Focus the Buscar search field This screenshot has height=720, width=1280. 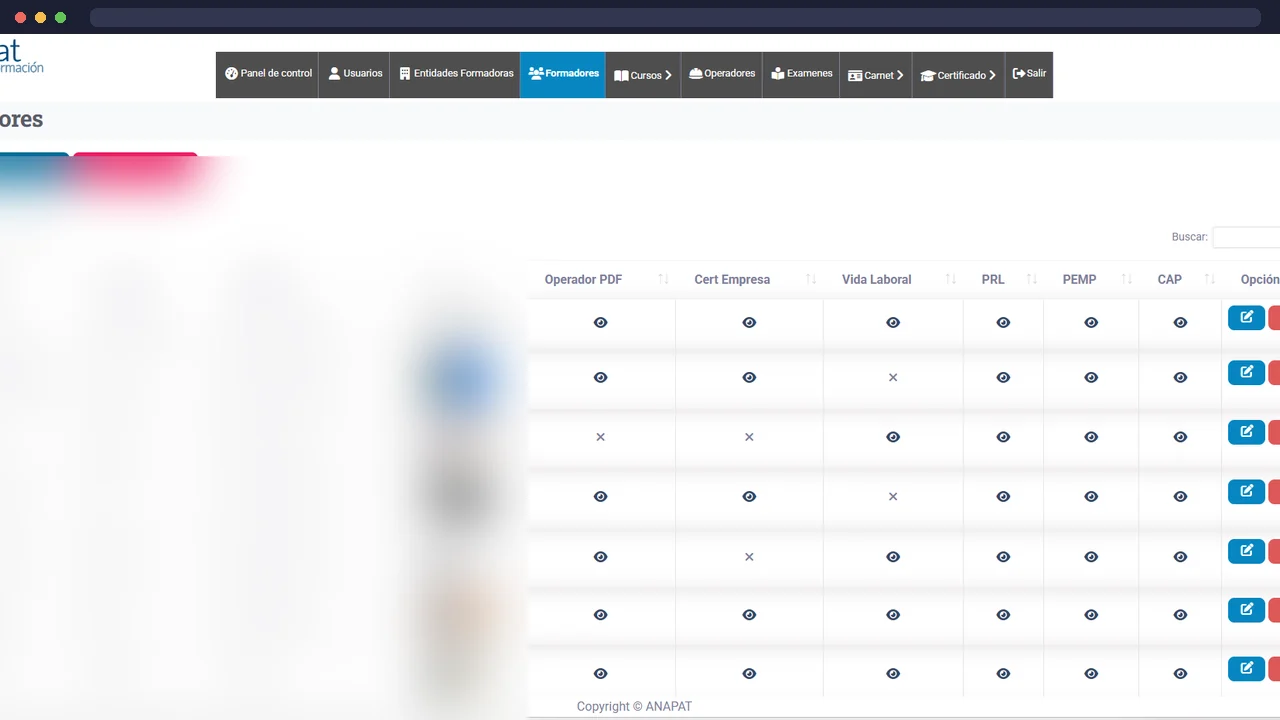click(1246, 237)
